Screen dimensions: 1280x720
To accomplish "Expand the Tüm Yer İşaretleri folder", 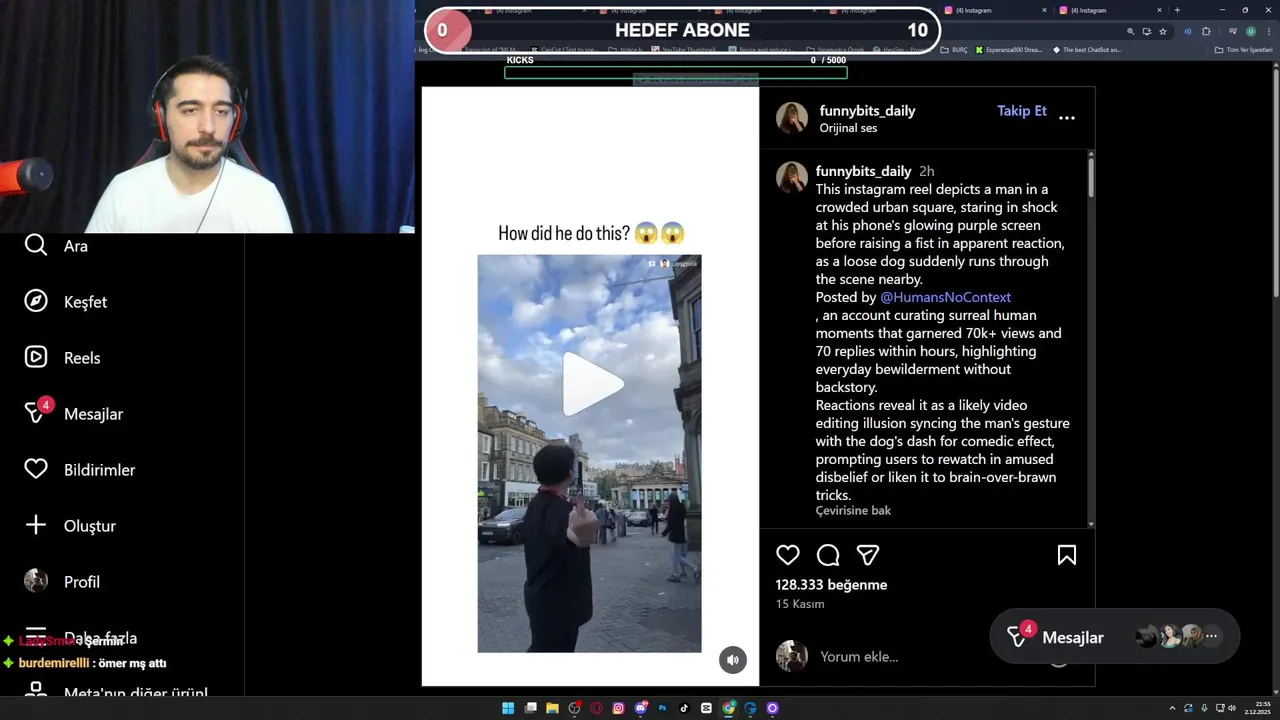I will click(1243, 50).
